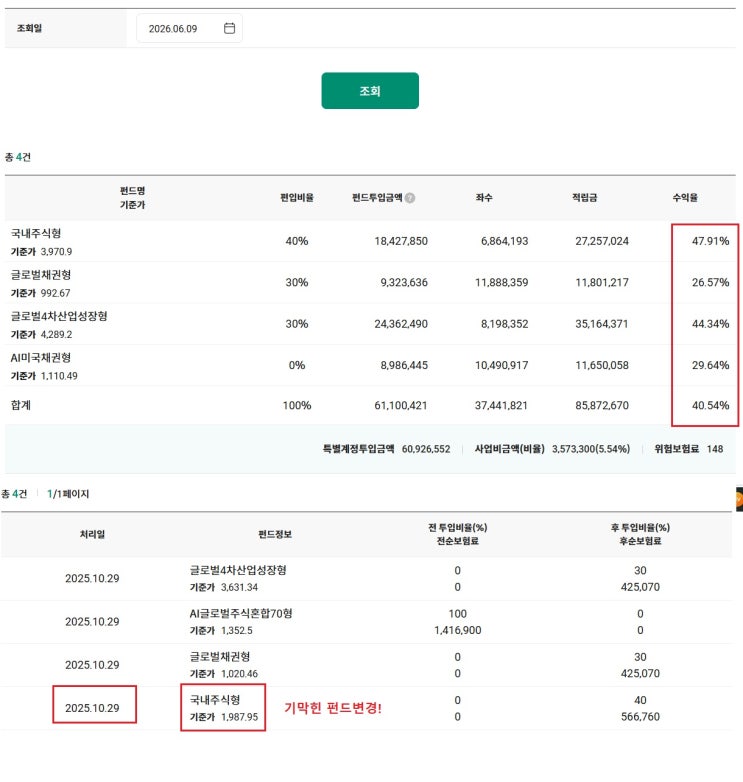Select the 국내주식형 fund name in top table
743x782 pixels.
click(x=36, y=233)
